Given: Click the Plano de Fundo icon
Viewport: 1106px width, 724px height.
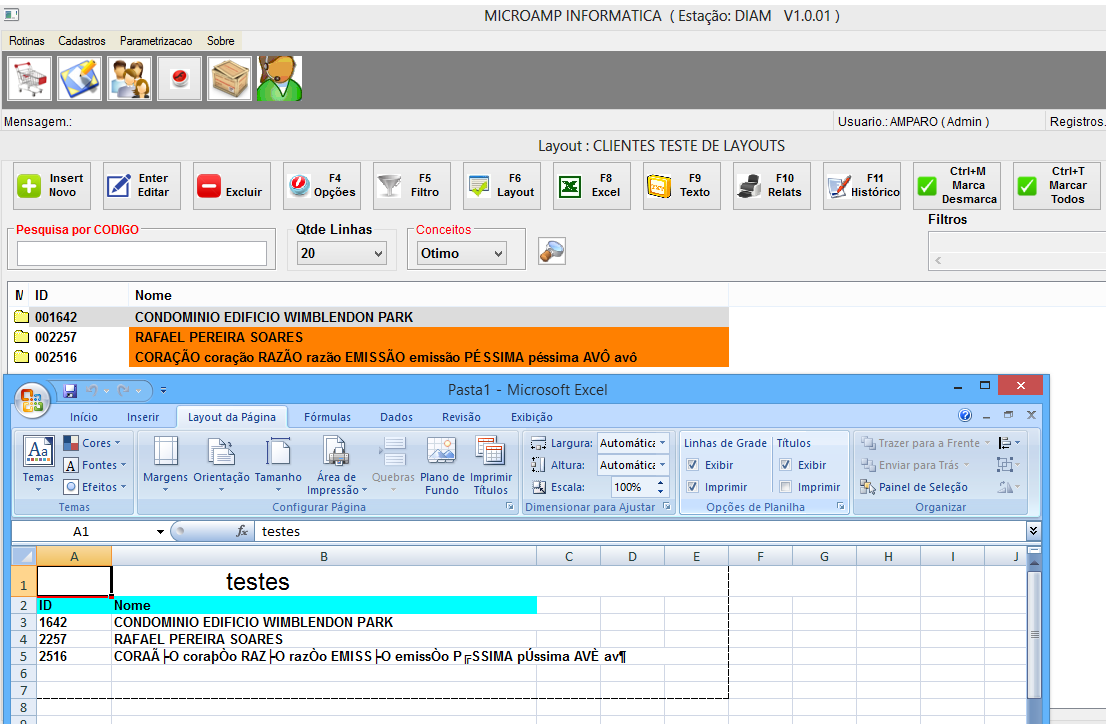Looking at the screenshot, I should click(x=441, y=465).
